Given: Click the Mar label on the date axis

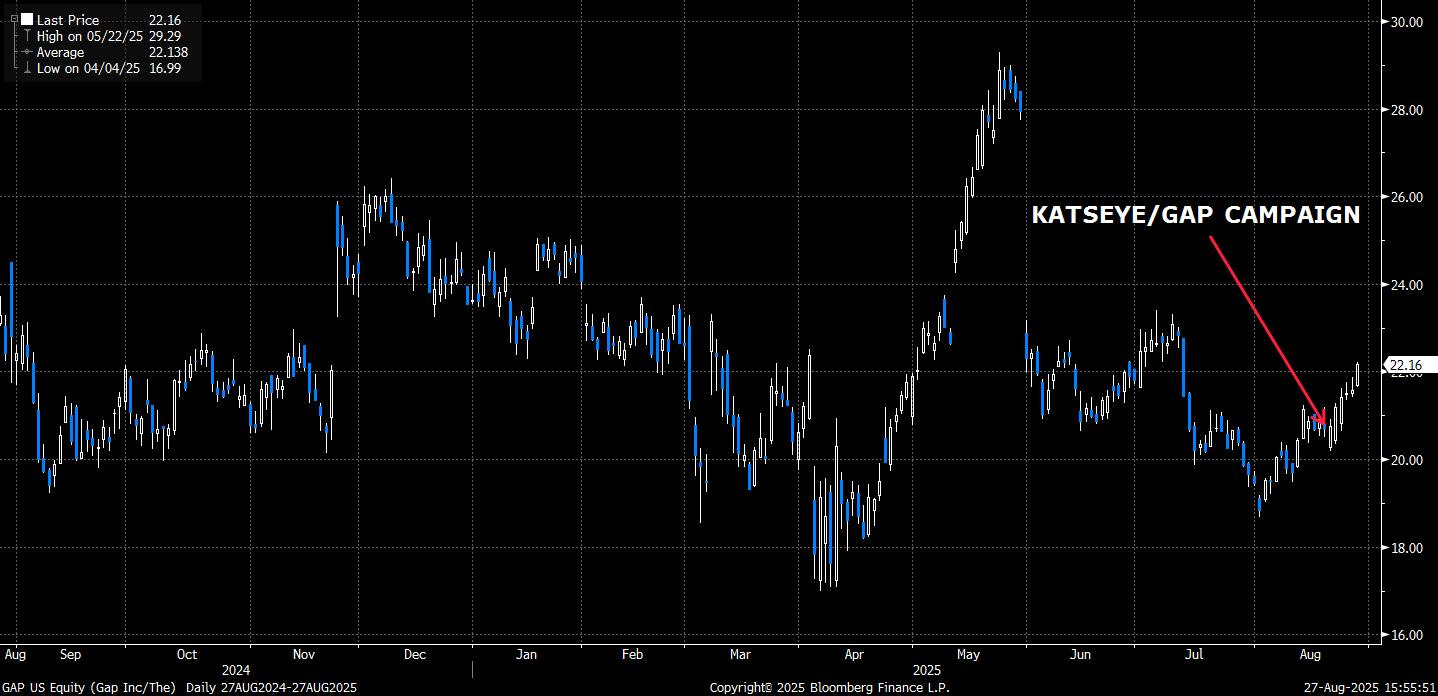Looking at the screenshot, I should pos(740,655).
